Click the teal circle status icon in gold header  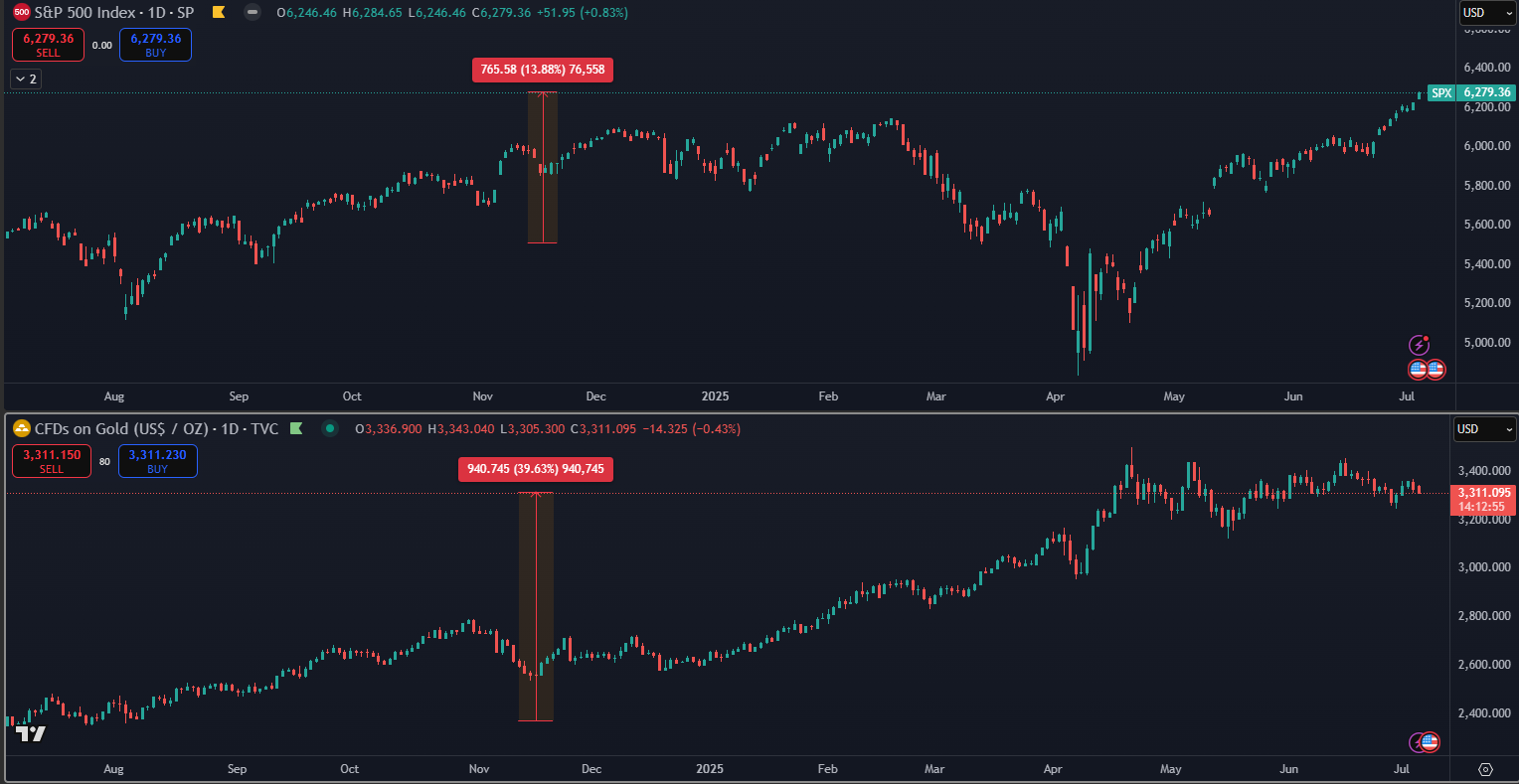(x=329, y=429)
